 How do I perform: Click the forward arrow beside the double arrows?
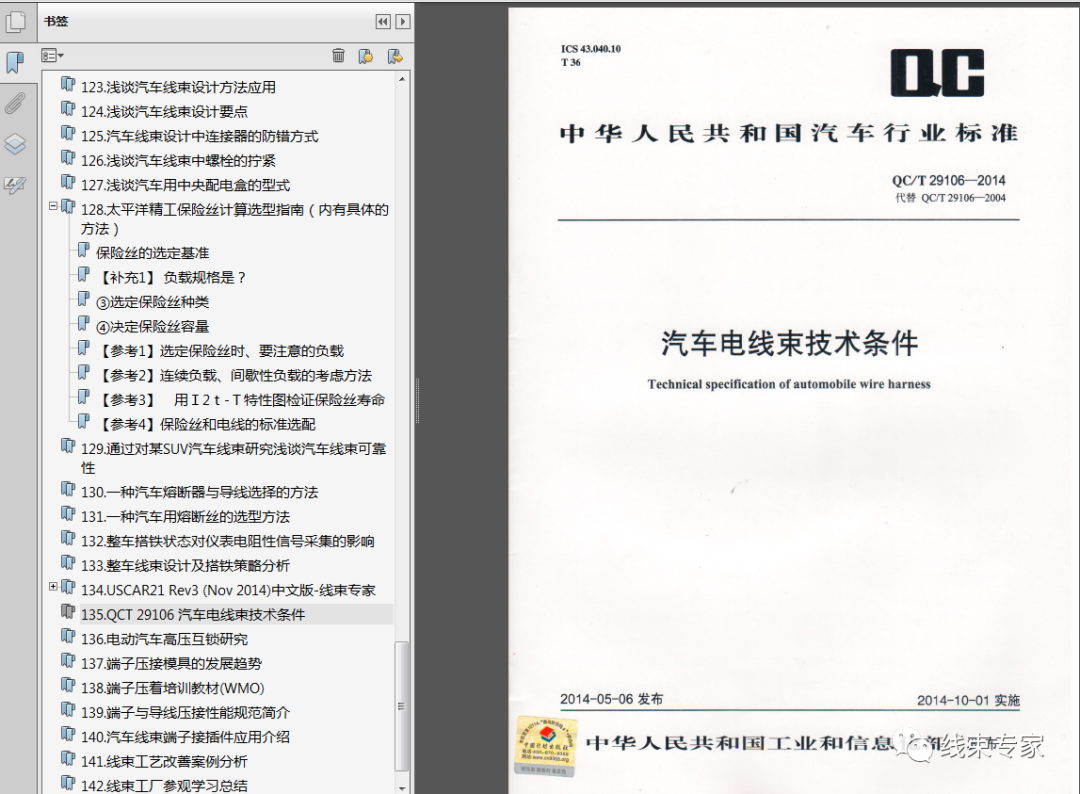click(x=402, y=21)
